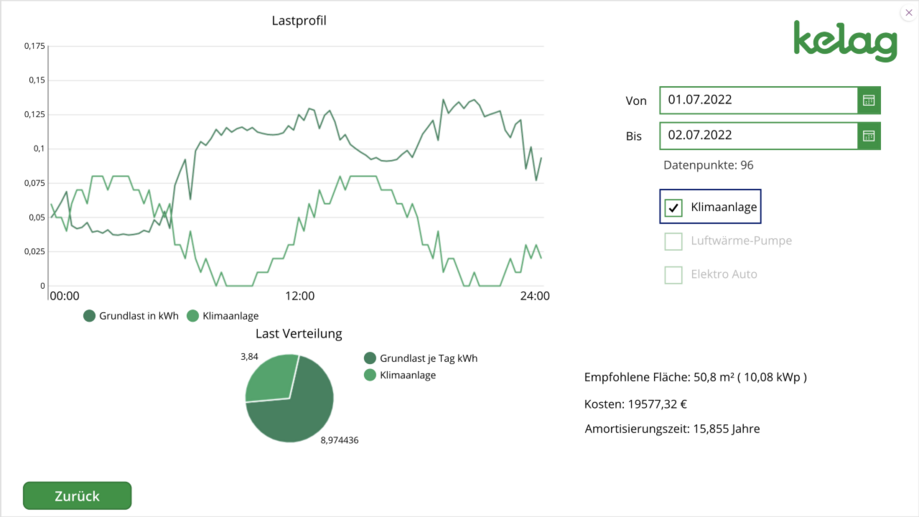Click the Klimaanlage legend marker under line chart
Image resolution: width=919 pixels, height=517 pixels.
(x=193, y=316)
